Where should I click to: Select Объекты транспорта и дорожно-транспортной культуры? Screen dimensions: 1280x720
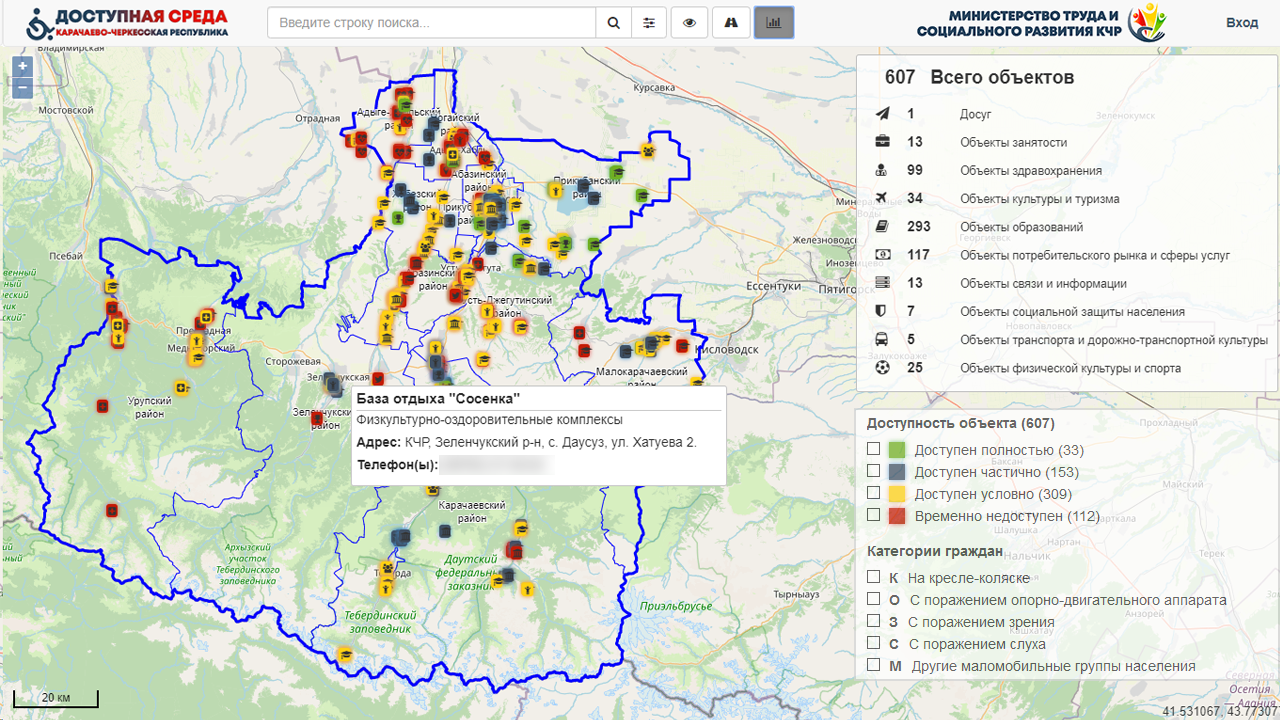(x=1114, y=340)
